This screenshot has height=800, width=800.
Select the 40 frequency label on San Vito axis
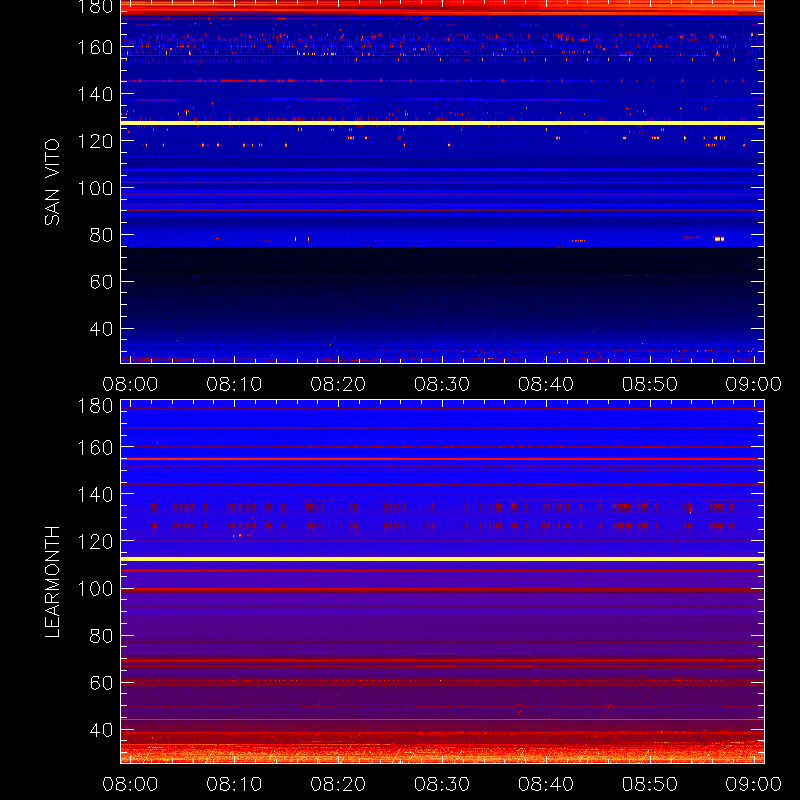(101, 329)
